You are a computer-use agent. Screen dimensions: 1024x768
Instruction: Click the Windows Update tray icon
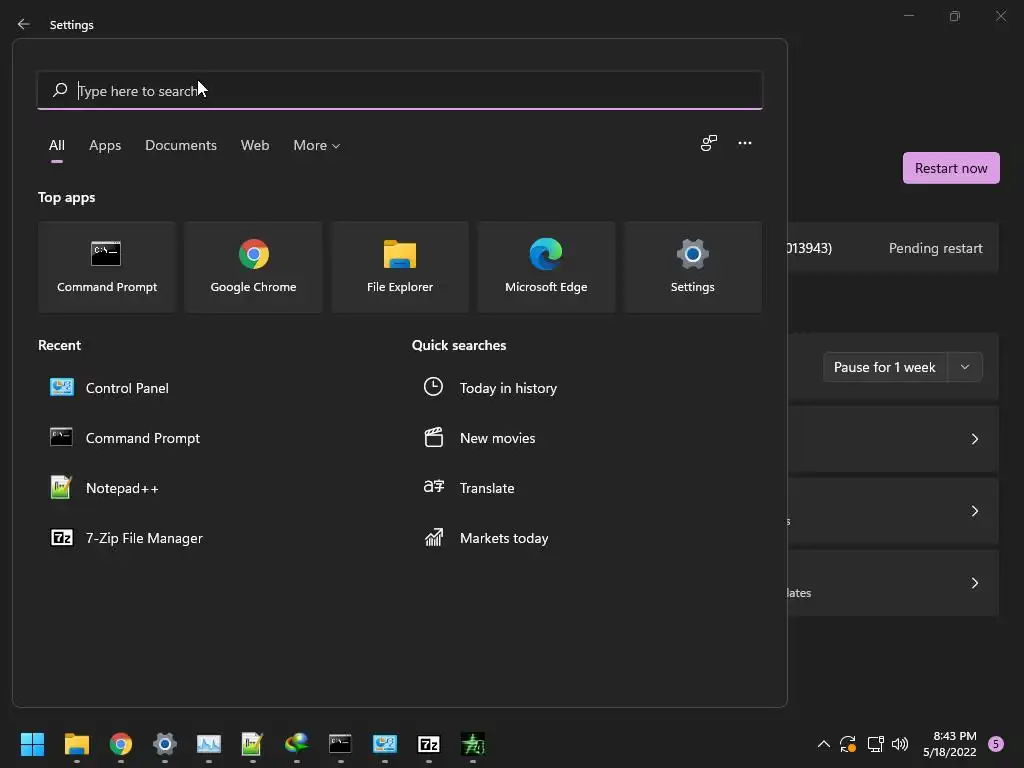tap(848, 744)
